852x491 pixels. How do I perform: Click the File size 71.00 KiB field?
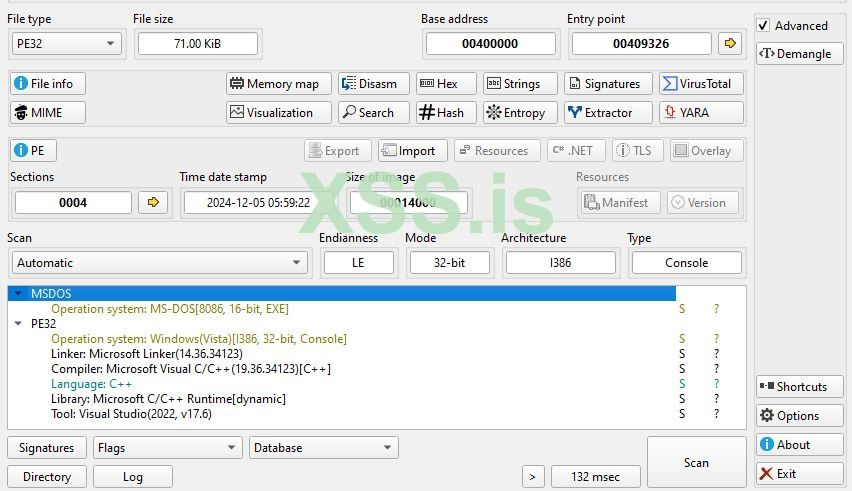198,43
